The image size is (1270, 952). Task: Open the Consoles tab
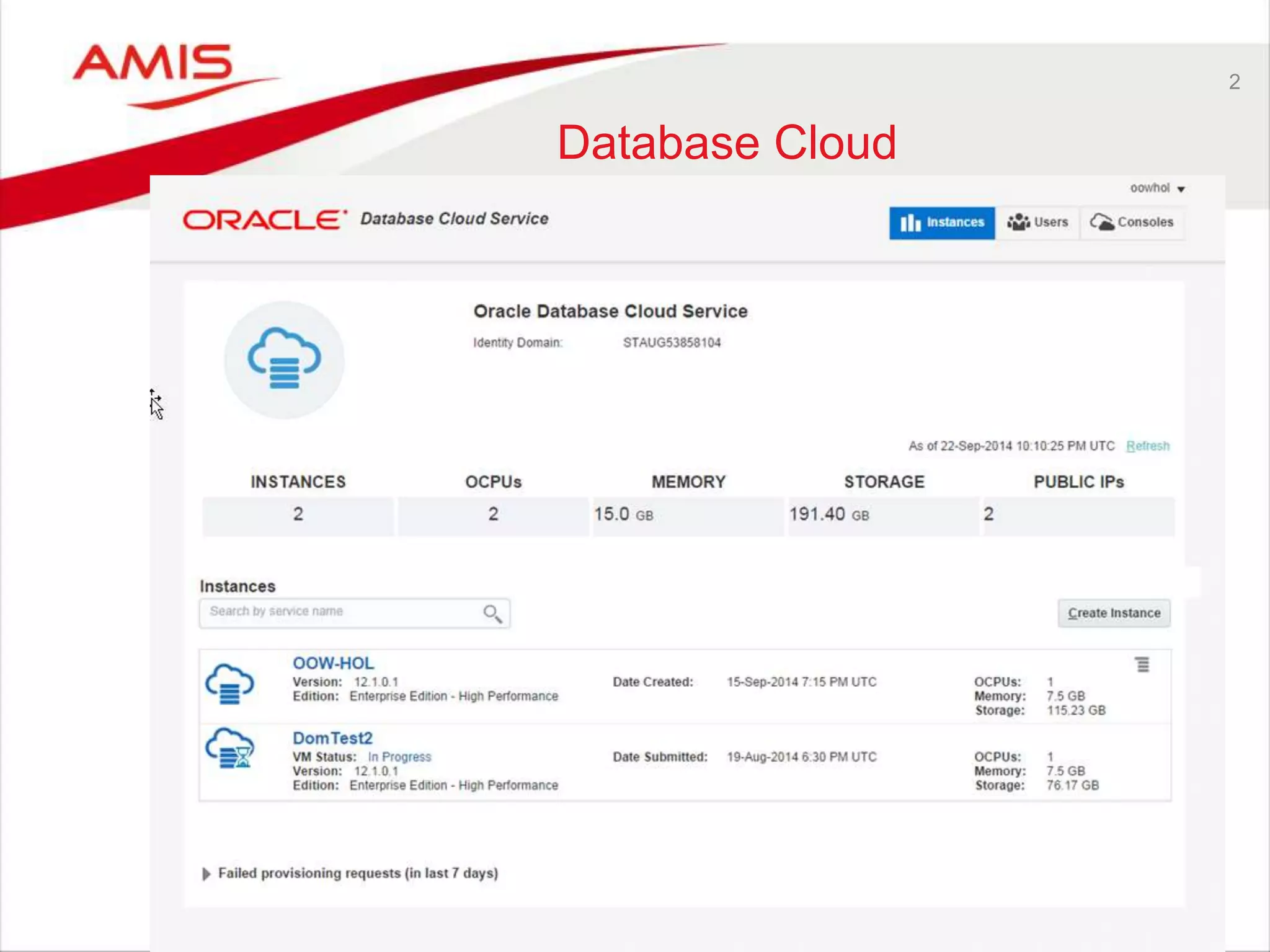point(1132,223)
